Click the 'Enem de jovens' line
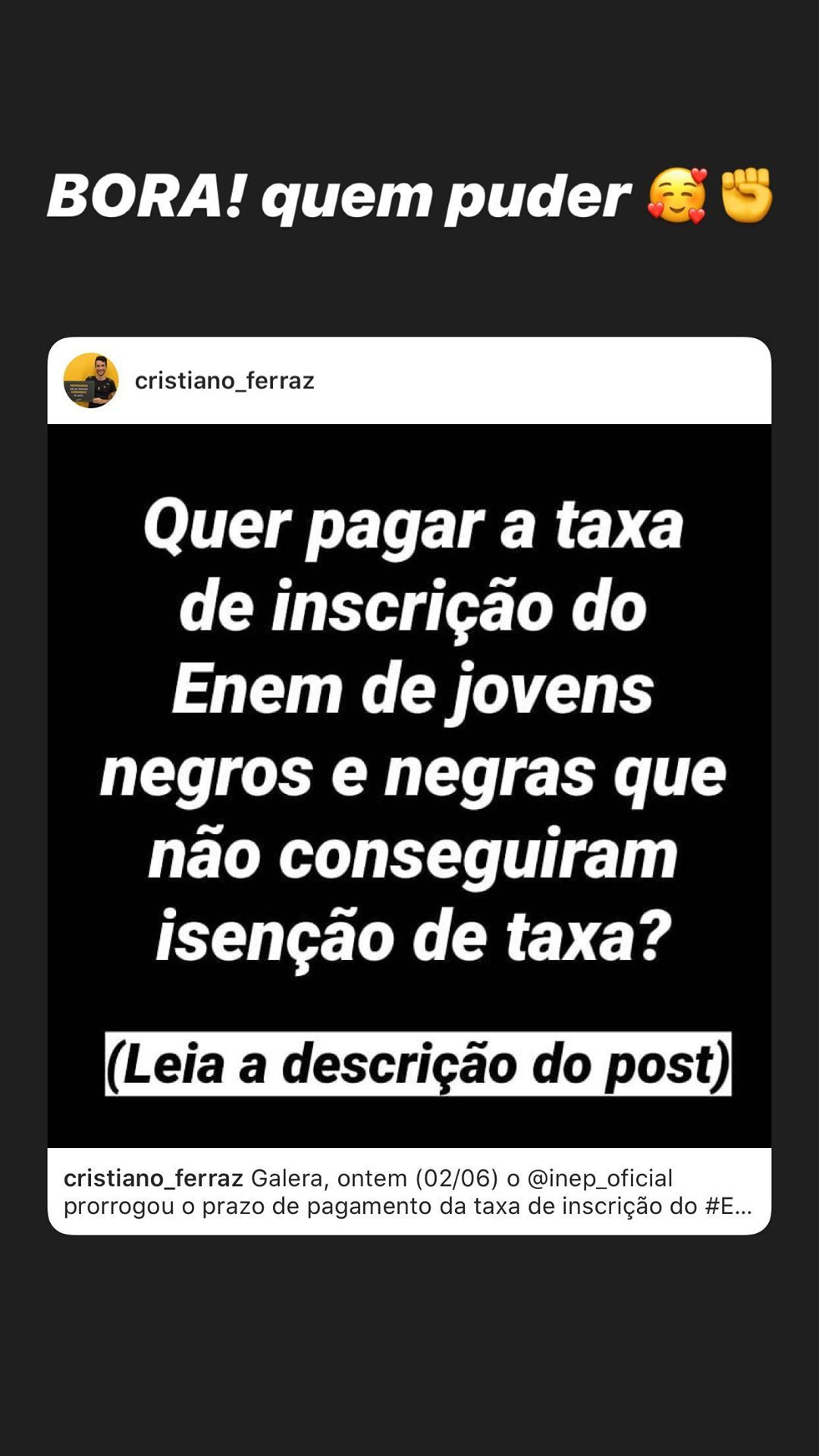Image resolution: width=819 pixels, height=1456 pixels. click(x=413, y=691)
